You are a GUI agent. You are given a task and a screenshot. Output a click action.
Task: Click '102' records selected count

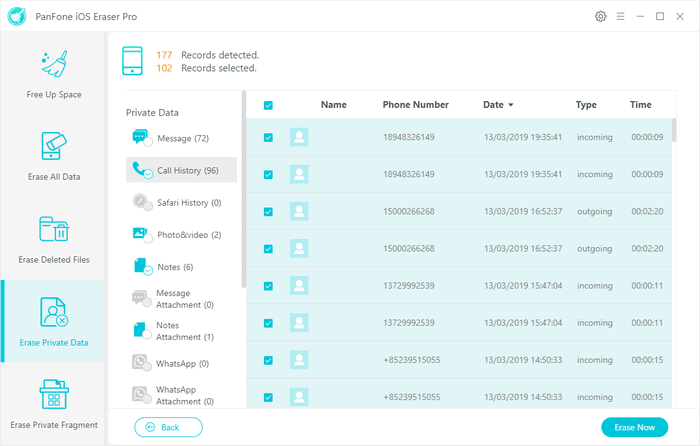click(164, 68)
